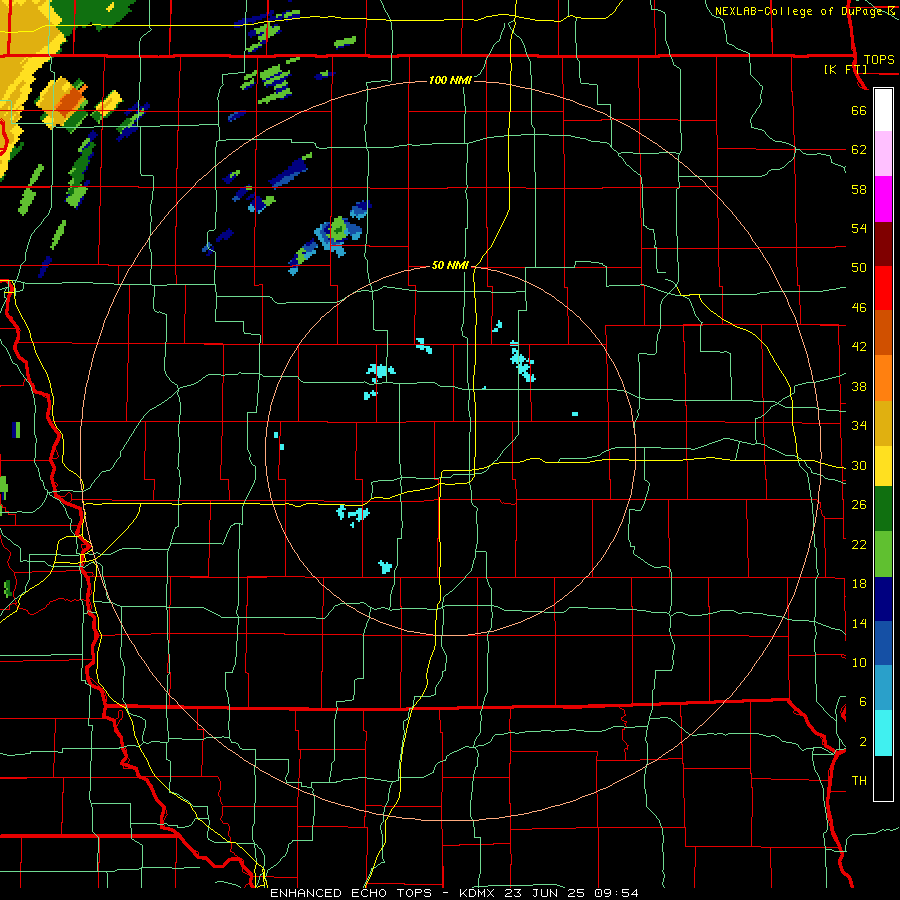Click legend value 38

pos(859,386)
